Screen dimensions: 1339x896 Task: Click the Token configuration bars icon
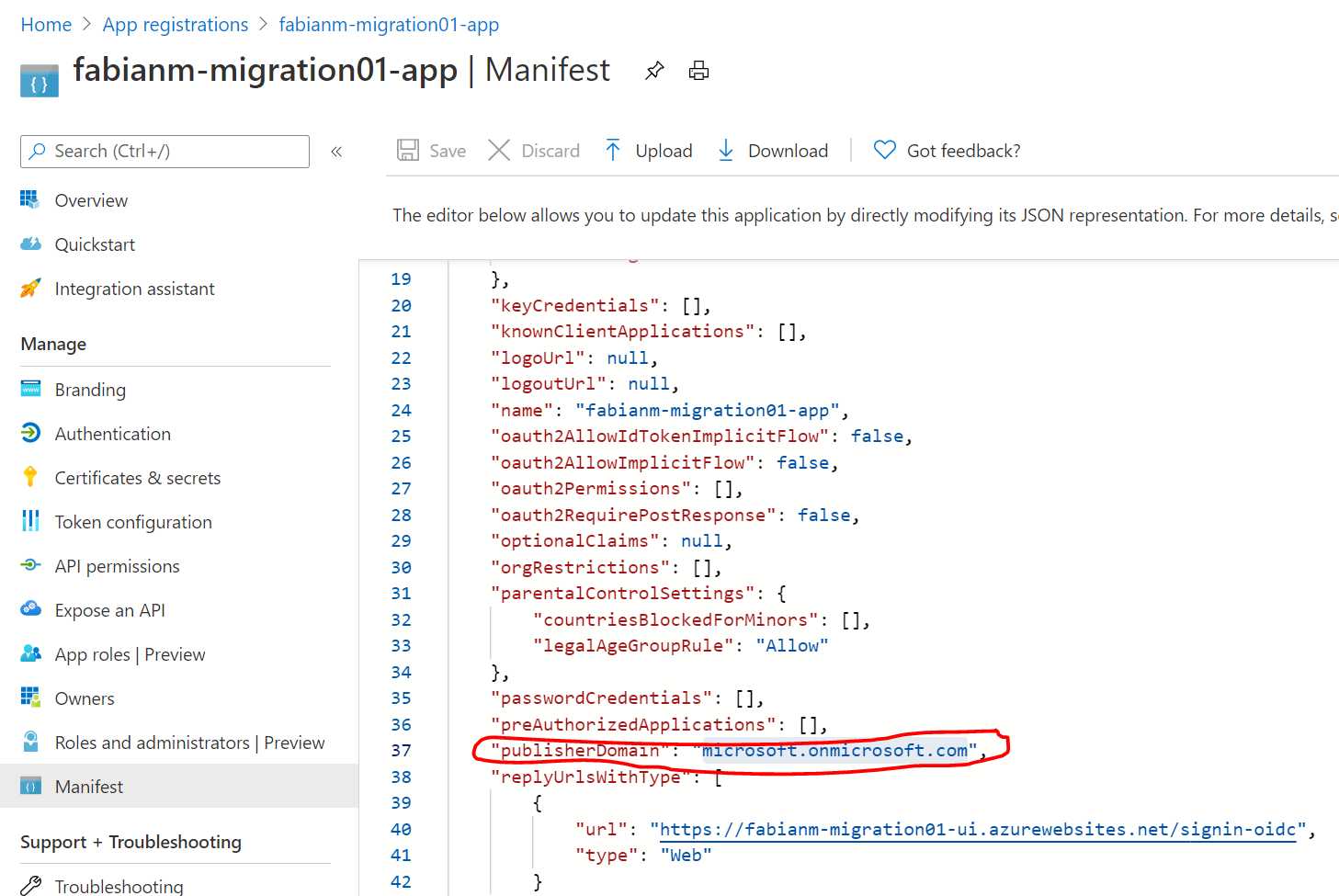click(x=30, y=521)
